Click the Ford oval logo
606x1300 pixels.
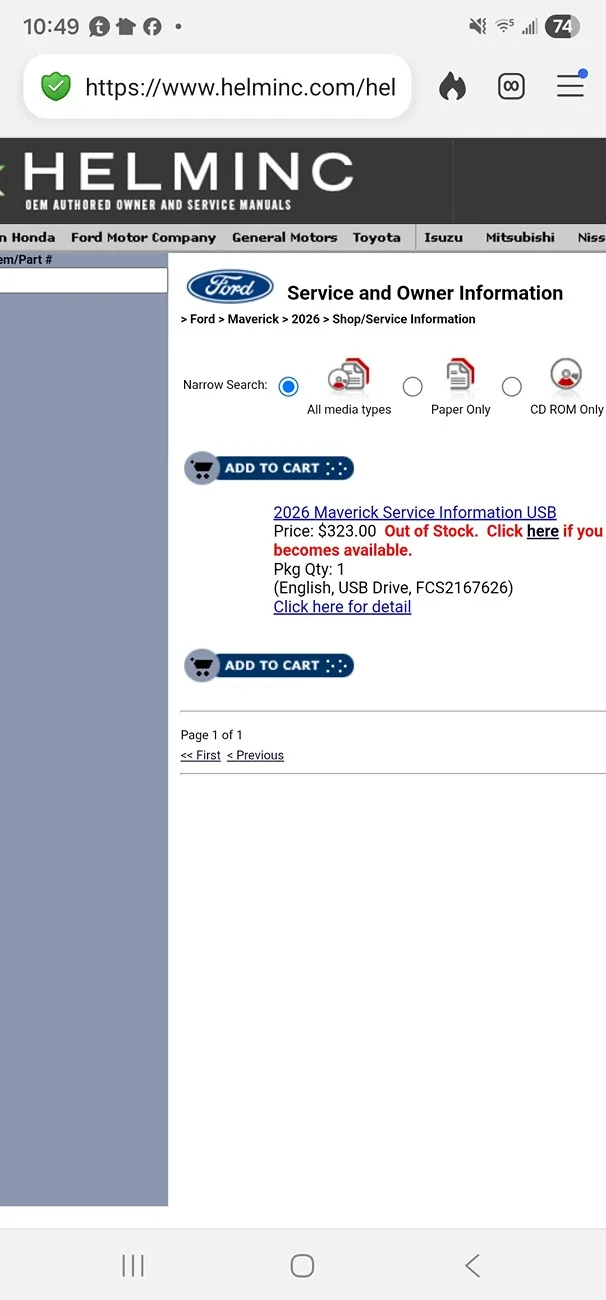pyautogui.click(x=230, y=288)
